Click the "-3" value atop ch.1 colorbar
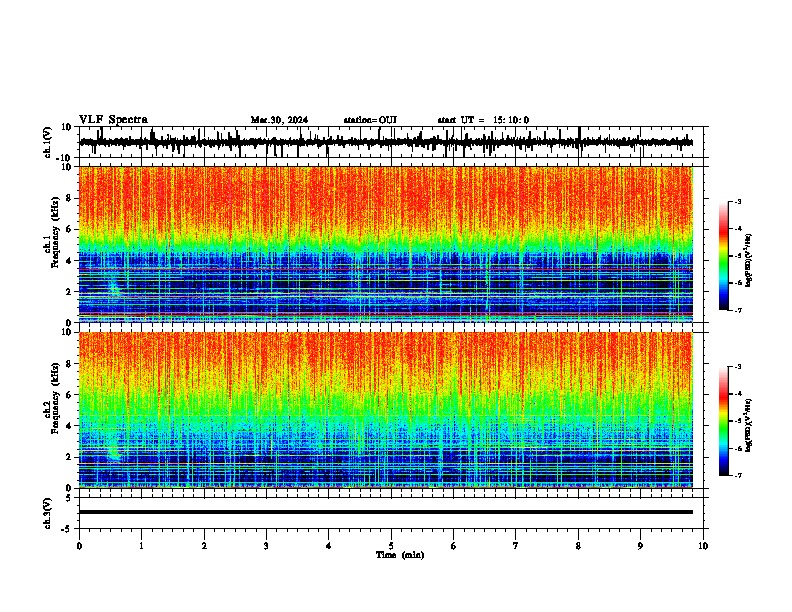792x612 pixels. pos(737,201)
